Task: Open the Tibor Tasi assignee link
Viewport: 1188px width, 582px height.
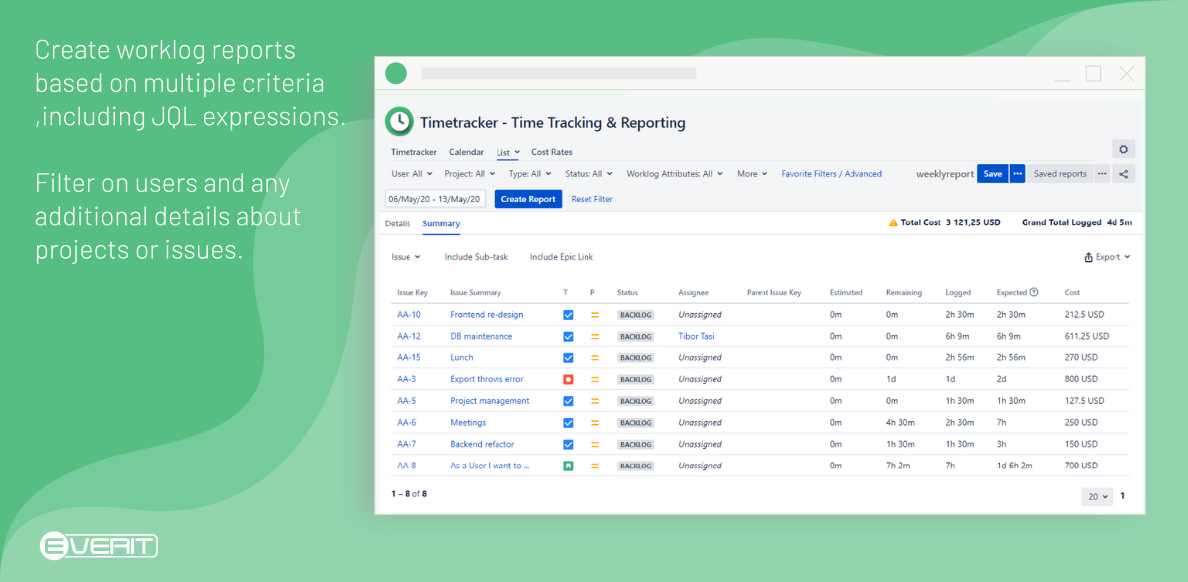Action: [x=696, y=336]
